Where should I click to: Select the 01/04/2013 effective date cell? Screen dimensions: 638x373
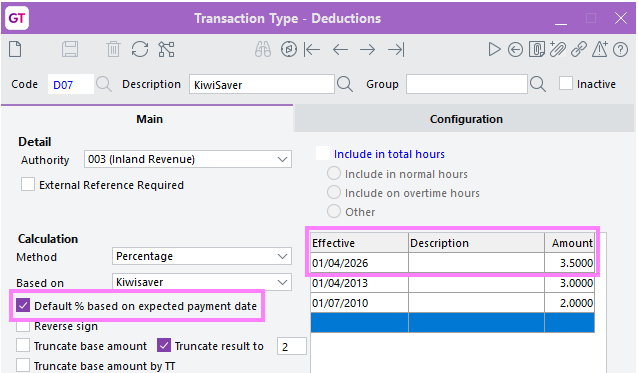[x=359, y=283]
